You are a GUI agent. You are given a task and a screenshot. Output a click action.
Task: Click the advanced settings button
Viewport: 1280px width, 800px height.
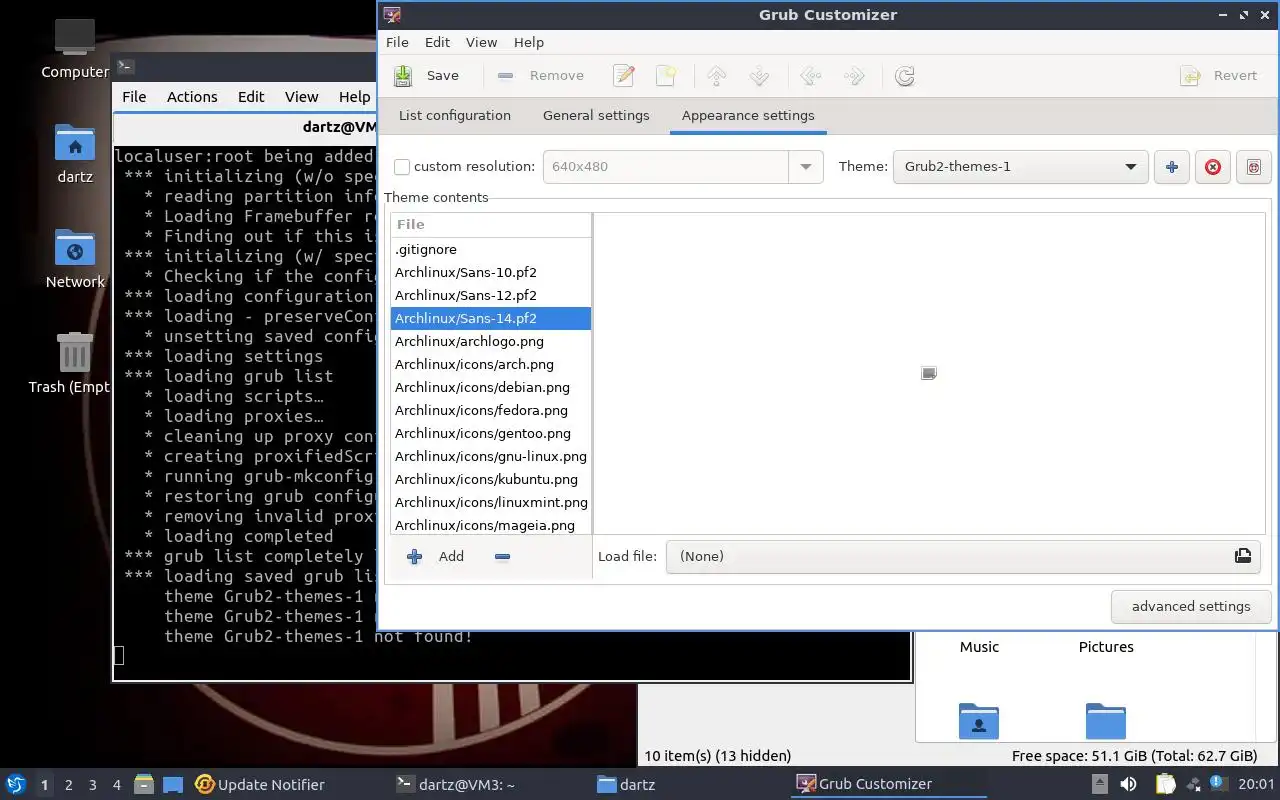[x=1191, y=606]
